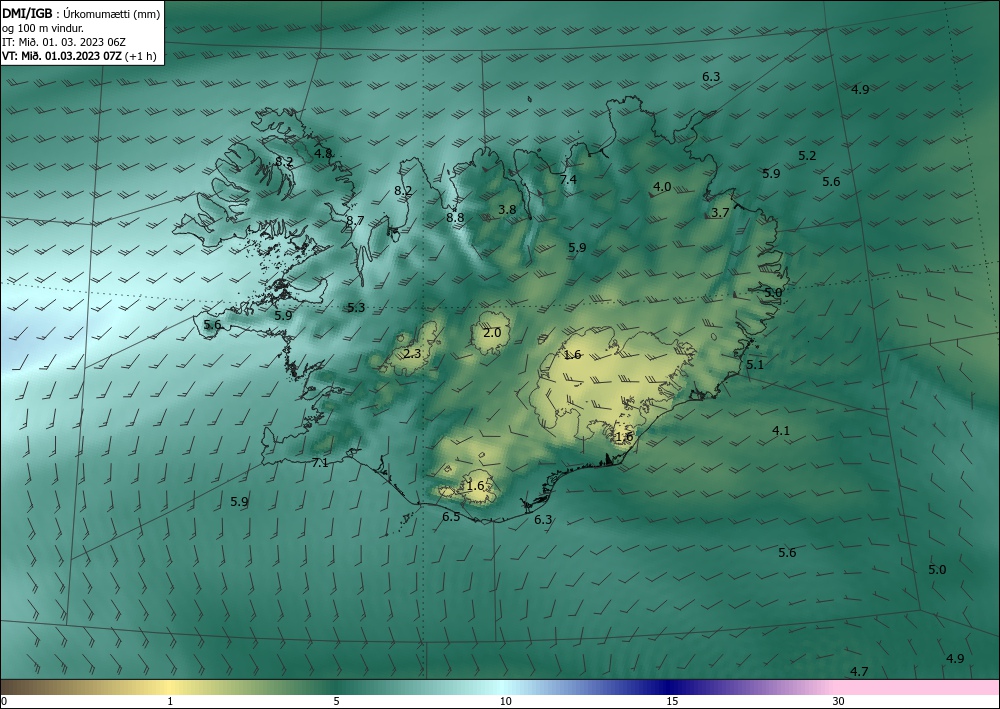Click the 6.5 value on the south coast
The image size is (1000, 709).
tap(451, 517)
